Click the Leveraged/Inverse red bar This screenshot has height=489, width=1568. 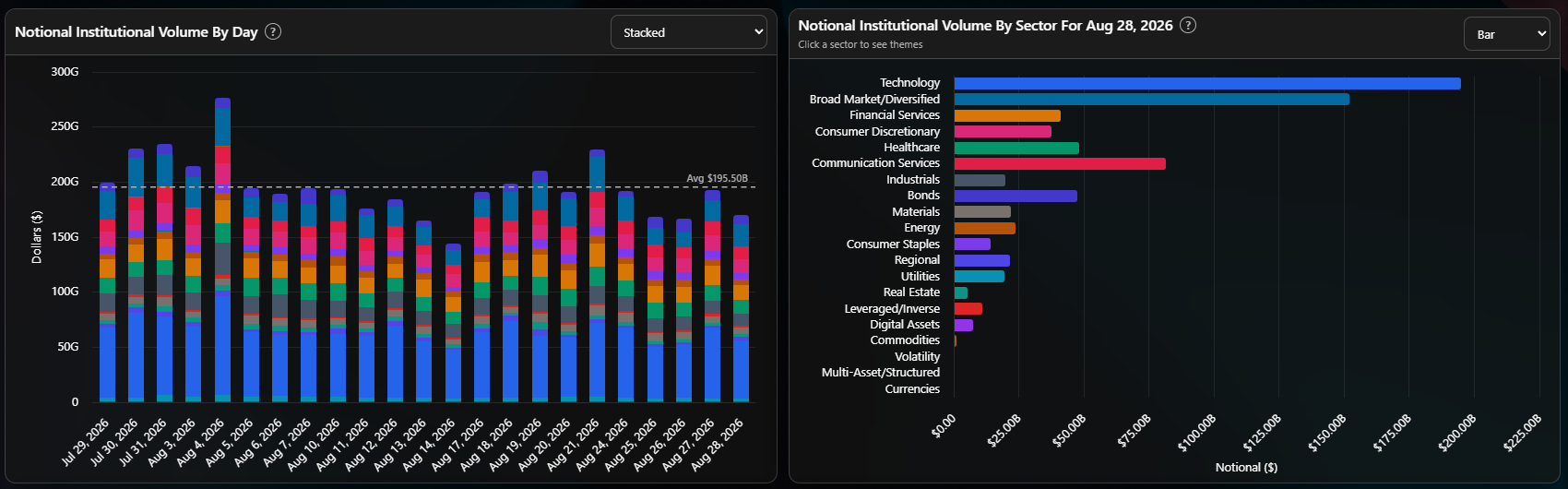(968, 308)
